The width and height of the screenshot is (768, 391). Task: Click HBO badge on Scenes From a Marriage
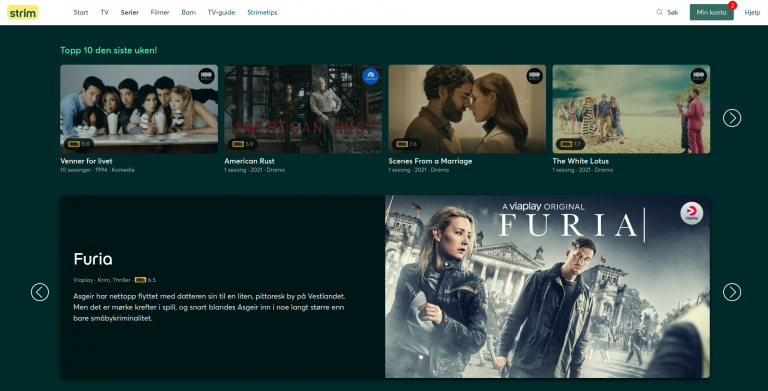(534, 76)
